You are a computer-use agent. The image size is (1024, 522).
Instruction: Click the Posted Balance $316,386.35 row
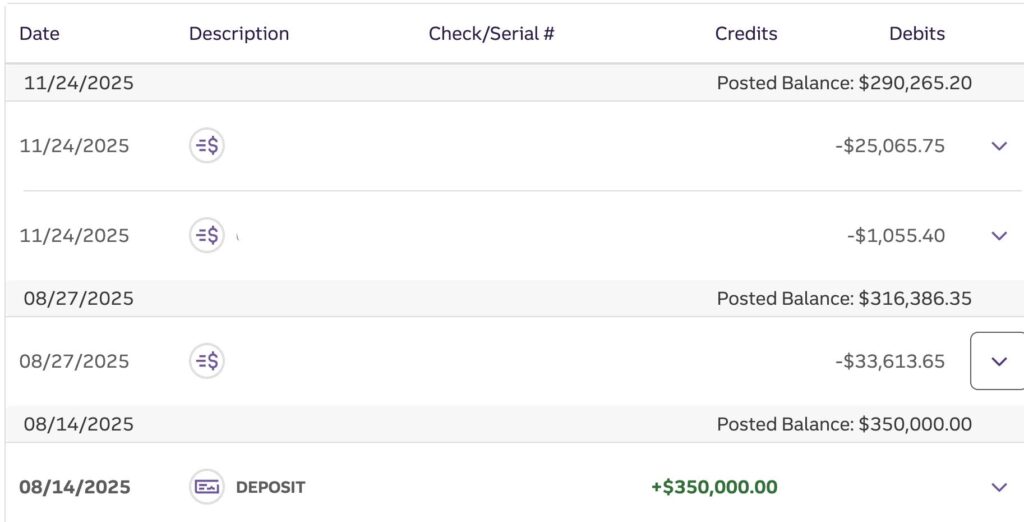click(844, 298)
